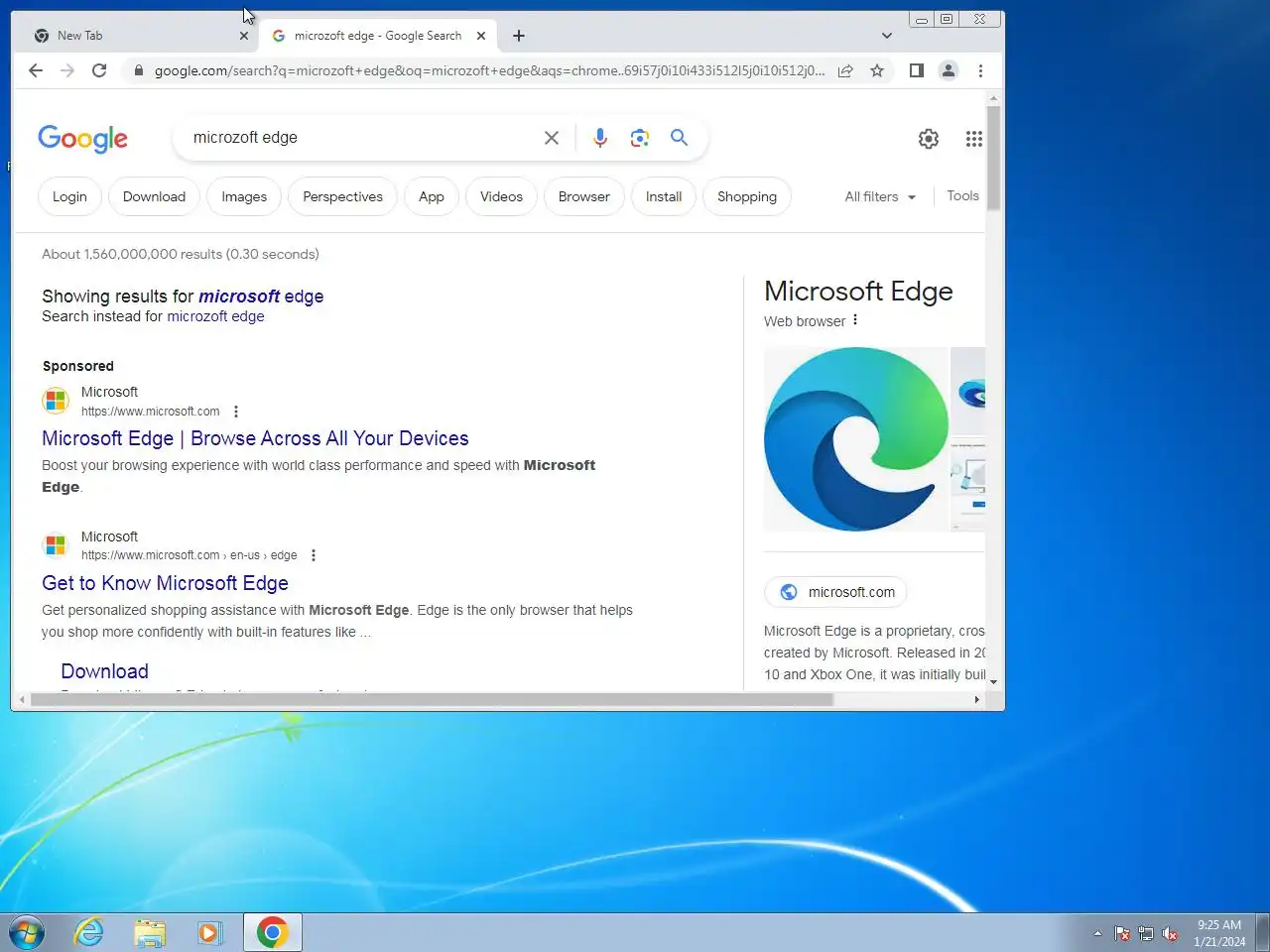1270x952 pixels.
Task: Open the Windows Start menu
Action: tap(27, 933)
